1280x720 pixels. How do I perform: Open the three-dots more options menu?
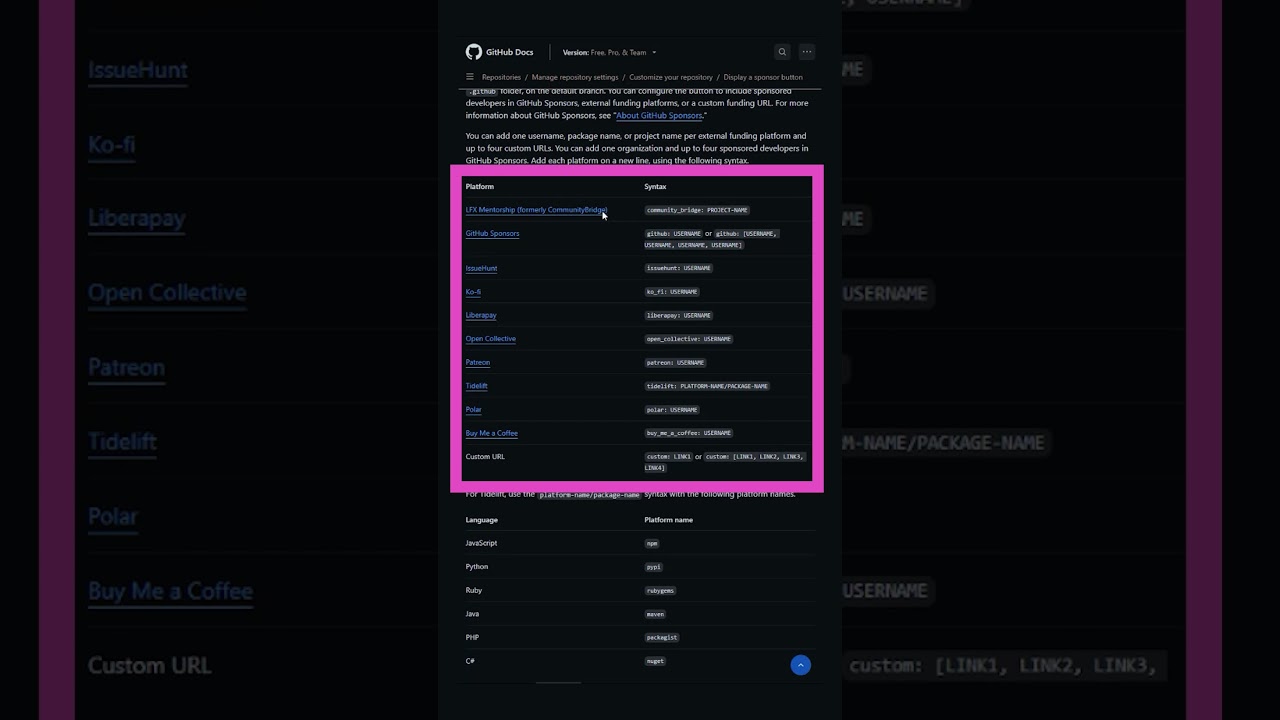(x=807, y=52)
